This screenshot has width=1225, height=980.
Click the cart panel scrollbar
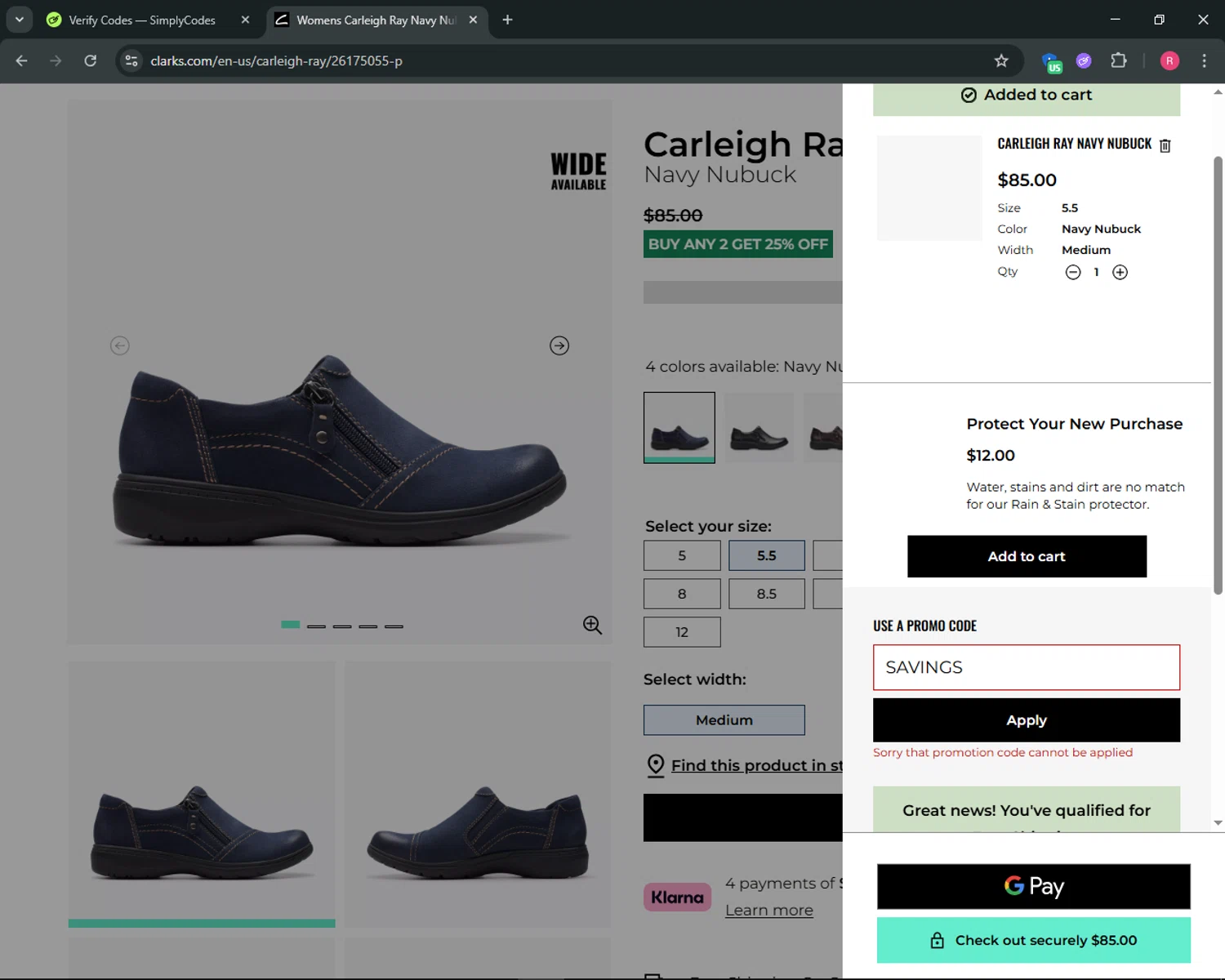[x=1218, y=376]
